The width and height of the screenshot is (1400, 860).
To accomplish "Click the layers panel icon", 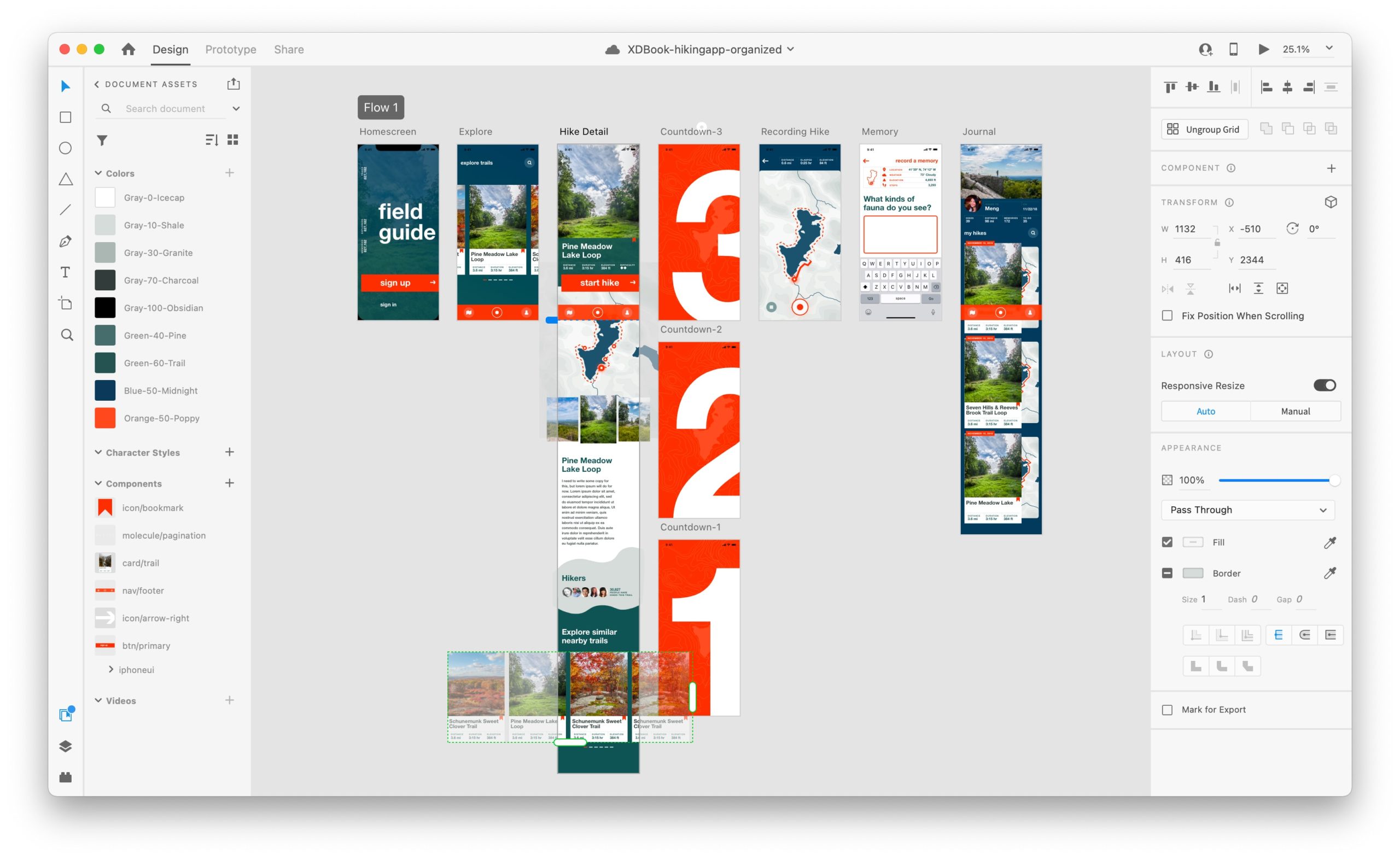I will (66, 746).
